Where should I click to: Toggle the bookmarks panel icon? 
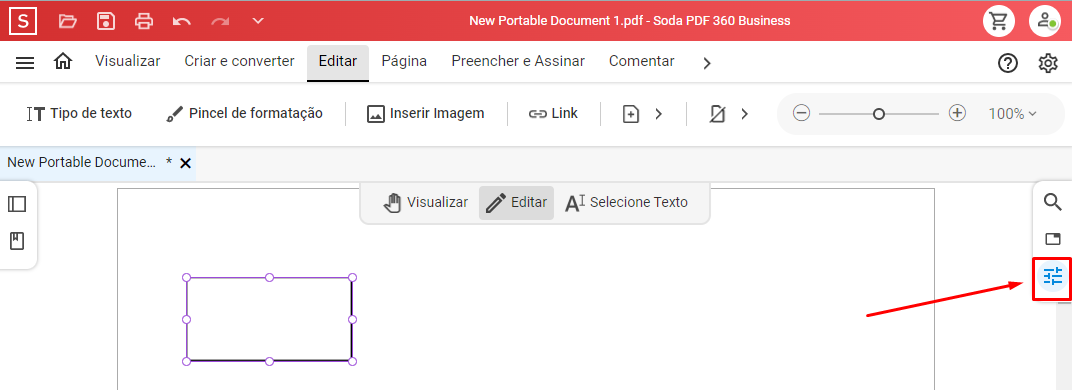[17, 241]
